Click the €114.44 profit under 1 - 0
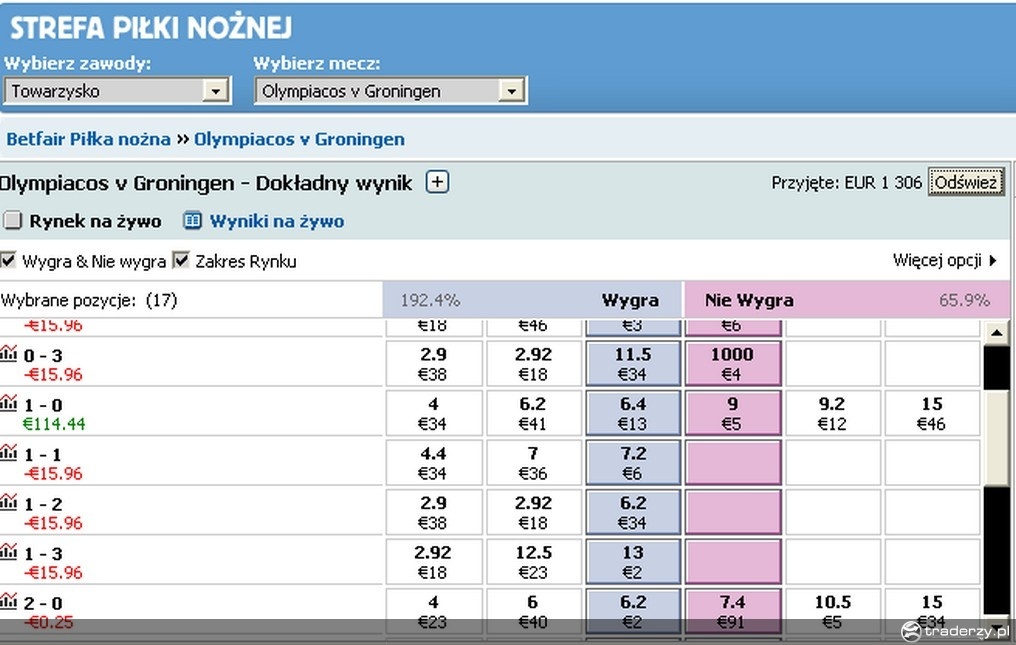This screenshot has height=645, width=1016. click(54, 424)
